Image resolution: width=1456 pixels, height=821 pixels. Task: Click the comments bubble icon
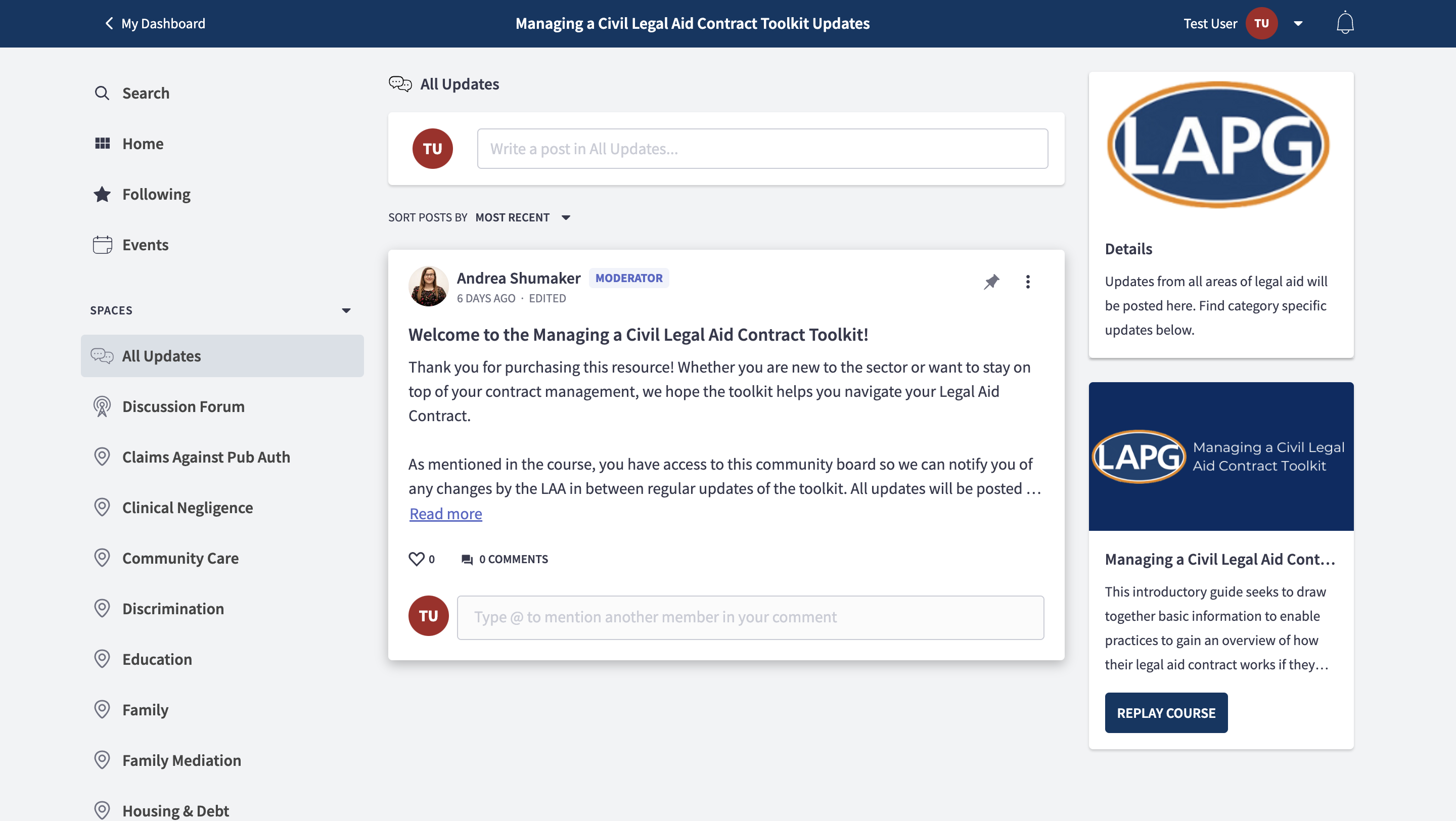467,560
